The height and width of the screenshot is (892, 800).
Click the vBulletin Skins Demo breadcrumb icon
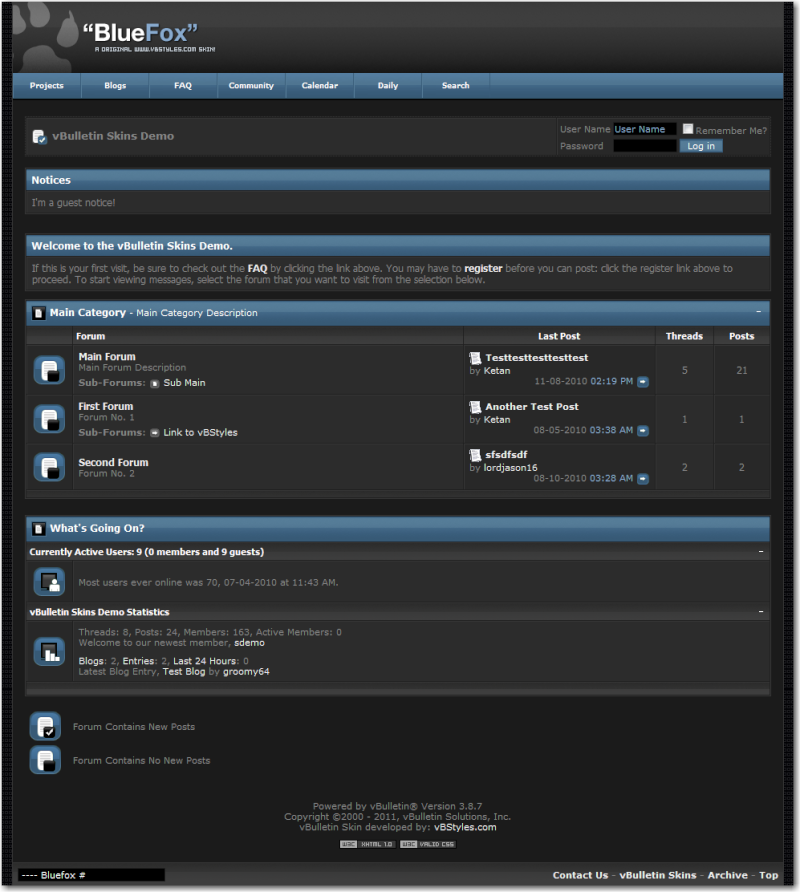point(39,137)
